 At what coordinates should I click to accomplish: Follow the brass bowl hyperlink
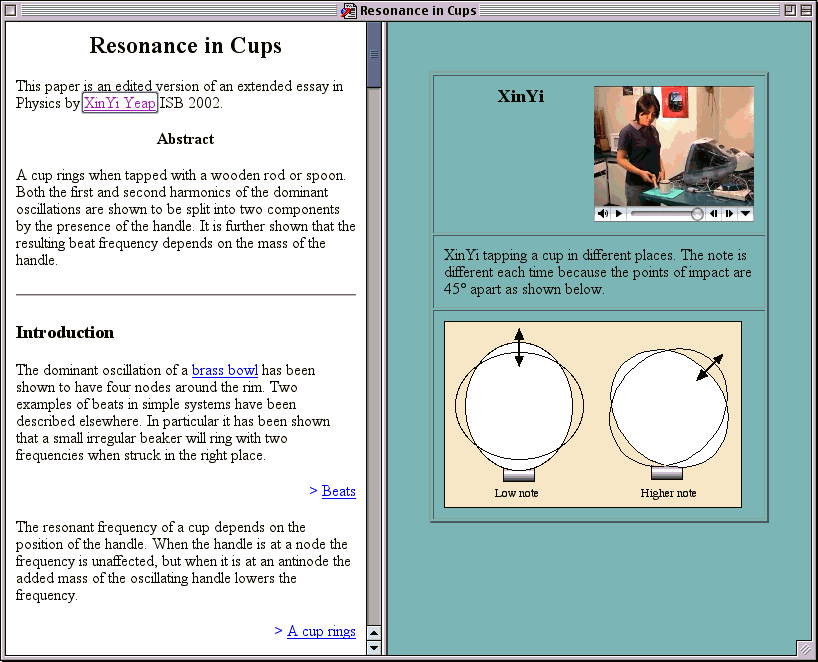pyautogui.click(x=225, y=370)
